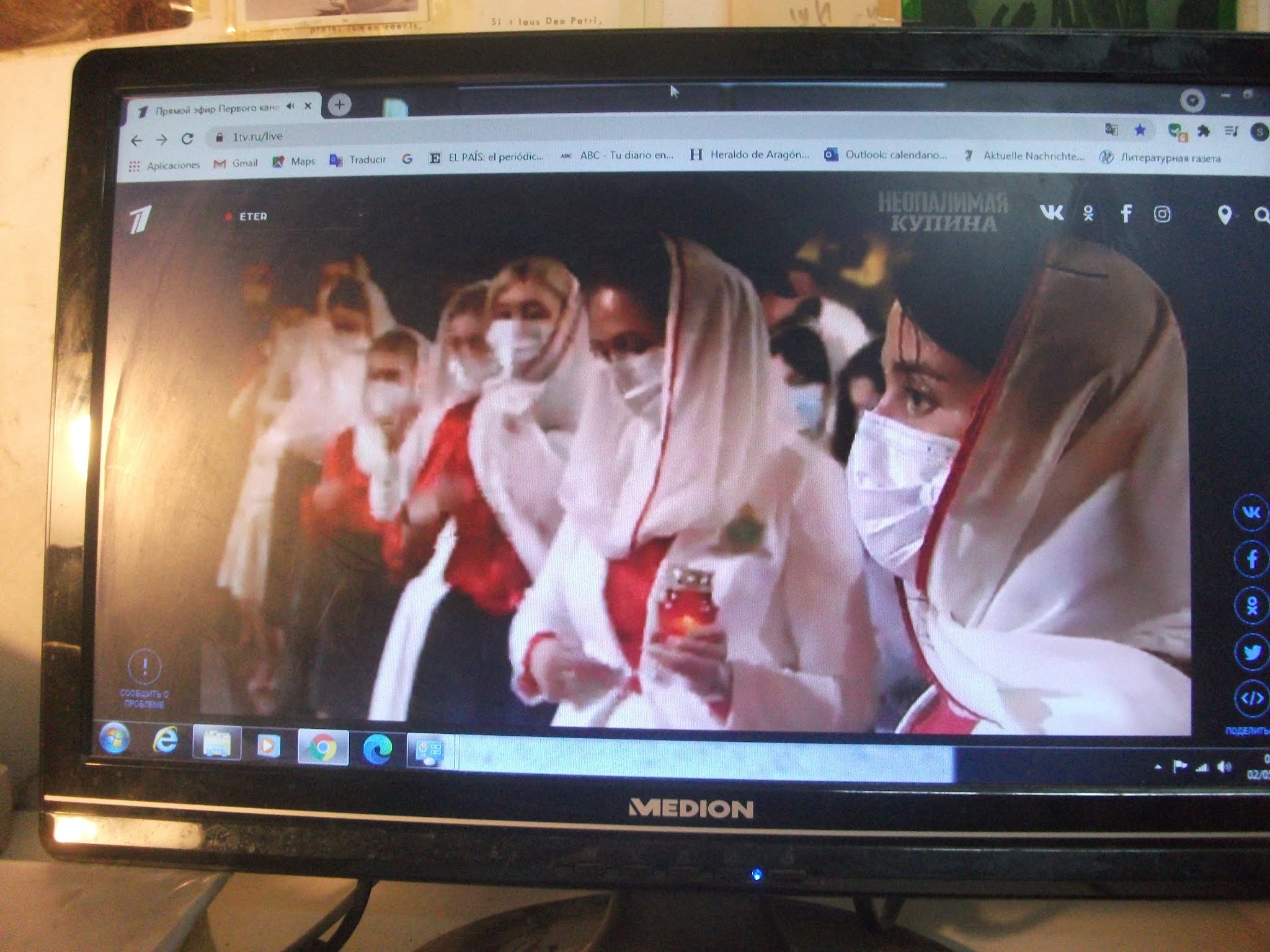Share to VK using the side circle button
Screen dimensions: 1270x952
1251,513
